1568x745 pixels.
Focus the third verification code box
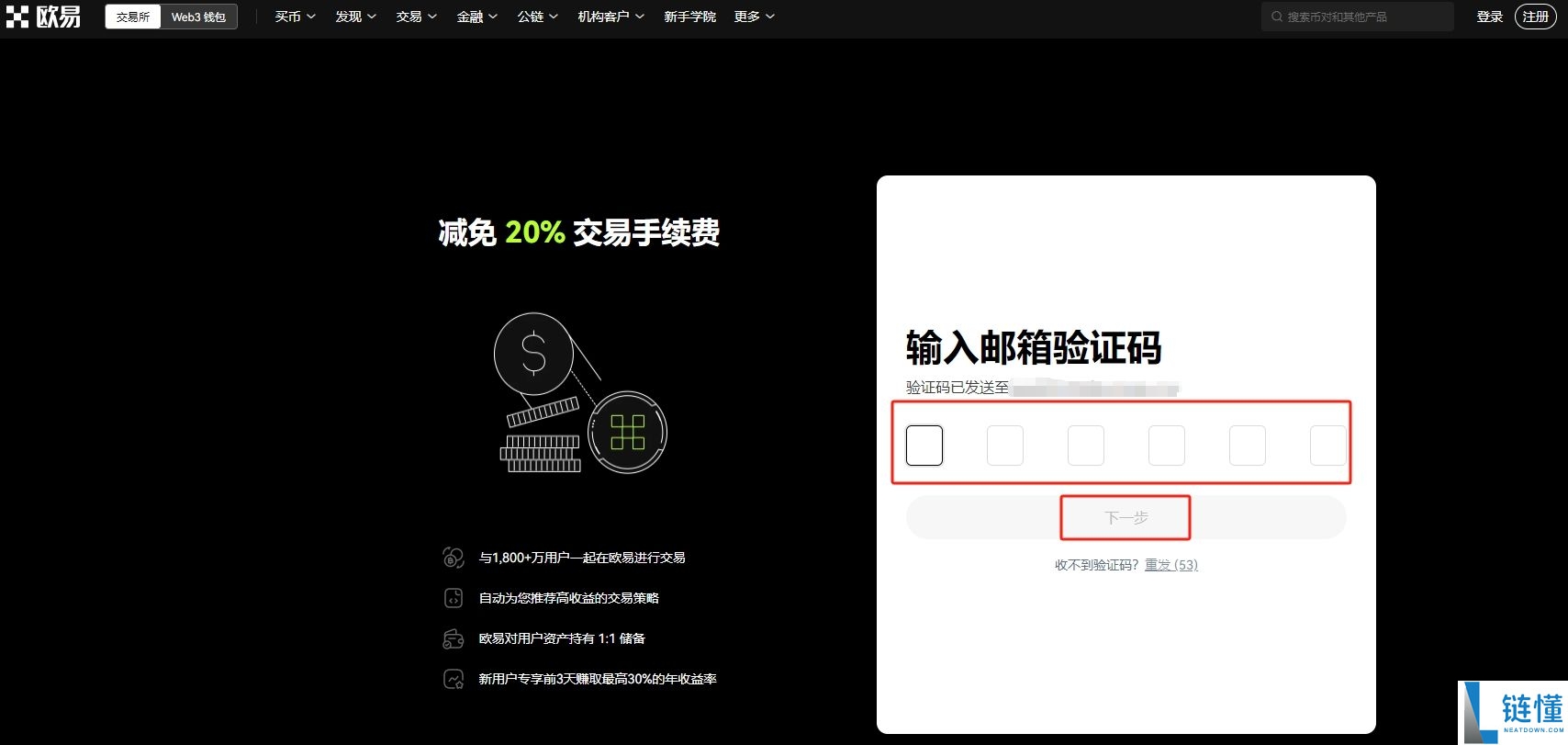point(1086,446)
